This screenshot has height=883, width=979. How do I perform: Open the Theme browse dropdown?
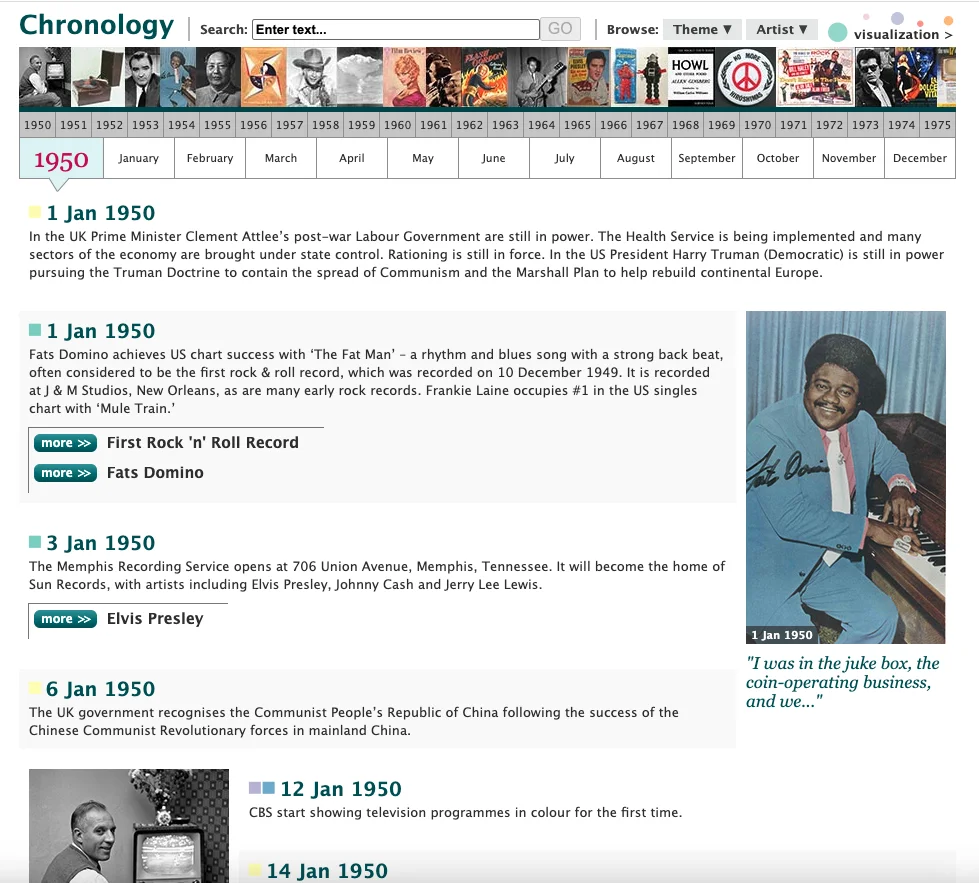pyautogui.click(x=702, y=29)
